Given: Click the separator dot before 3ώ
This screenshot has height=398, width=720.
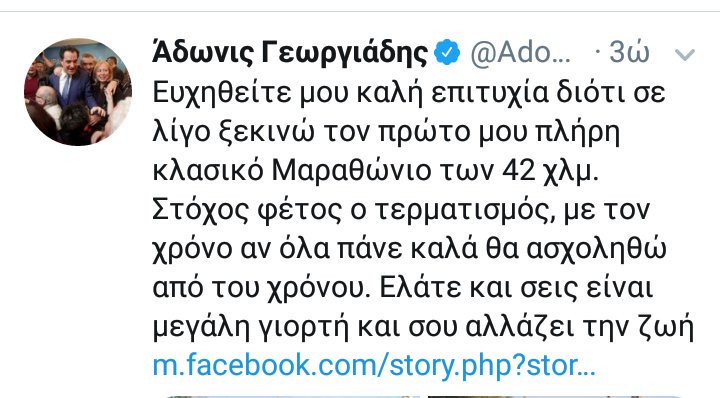Looking at the screenshot, I should click(x=597, y=52).
